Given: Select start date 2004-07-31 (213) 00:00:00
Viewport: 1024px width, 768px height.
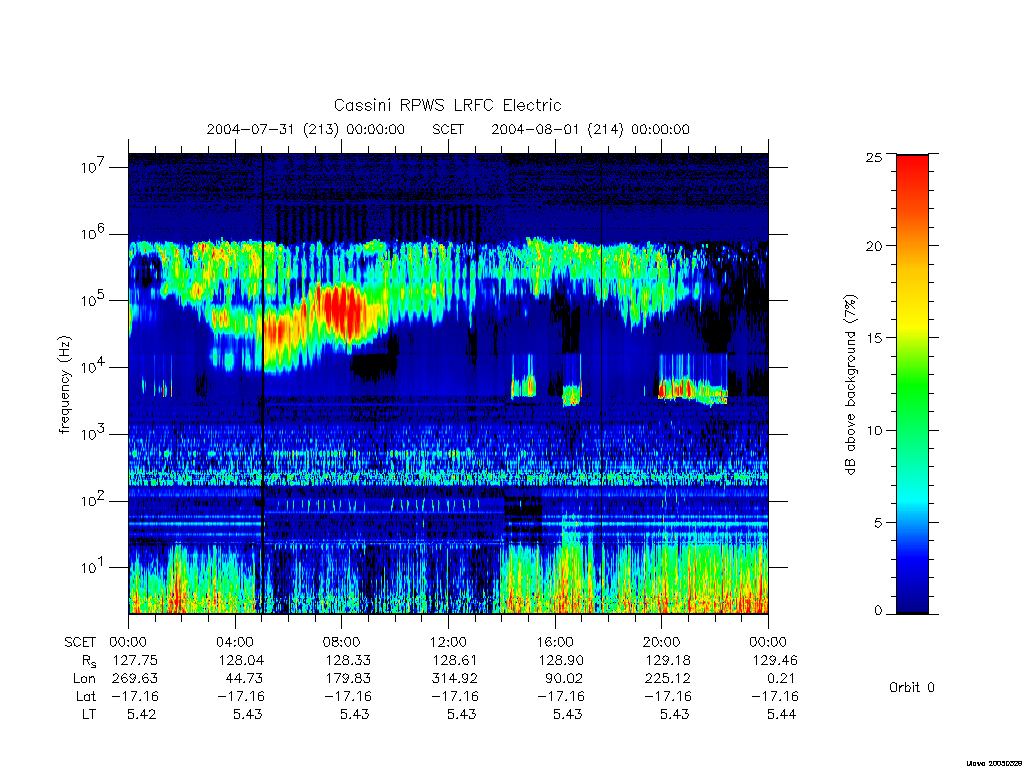Looking at the screenshot, I should pos(306,129).
